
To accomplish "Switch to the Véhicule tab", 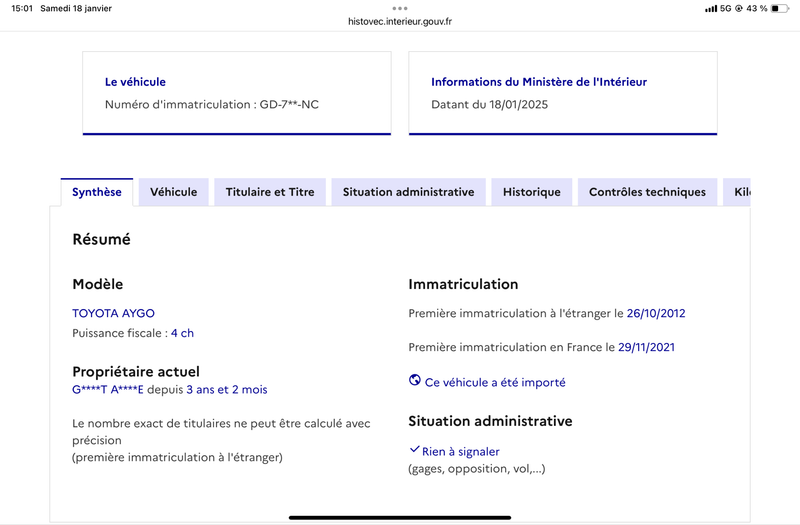I will pos(173,192).
